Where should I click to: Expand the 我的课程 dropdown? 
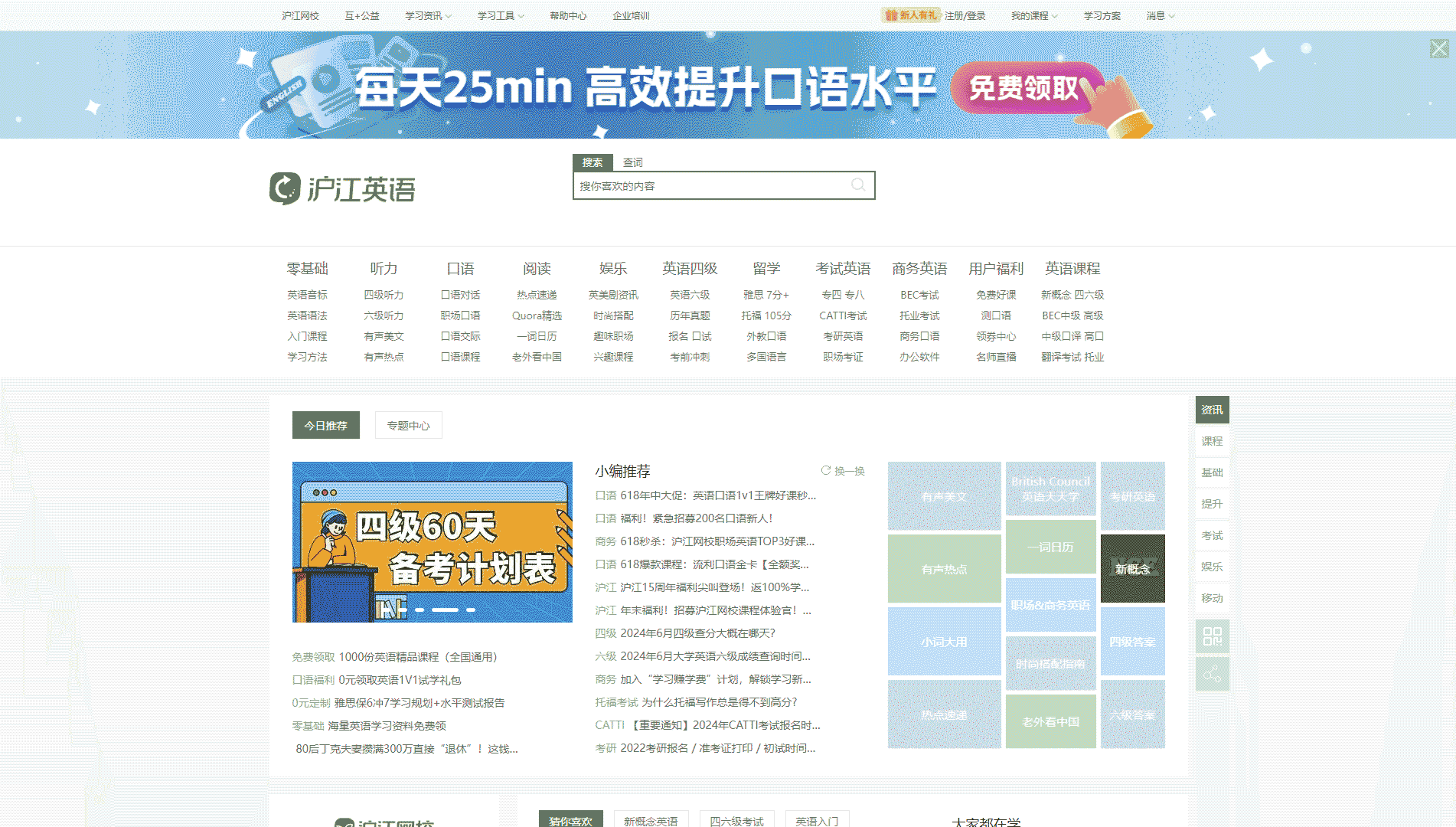pyautogui.click(x=1034, y=15)
